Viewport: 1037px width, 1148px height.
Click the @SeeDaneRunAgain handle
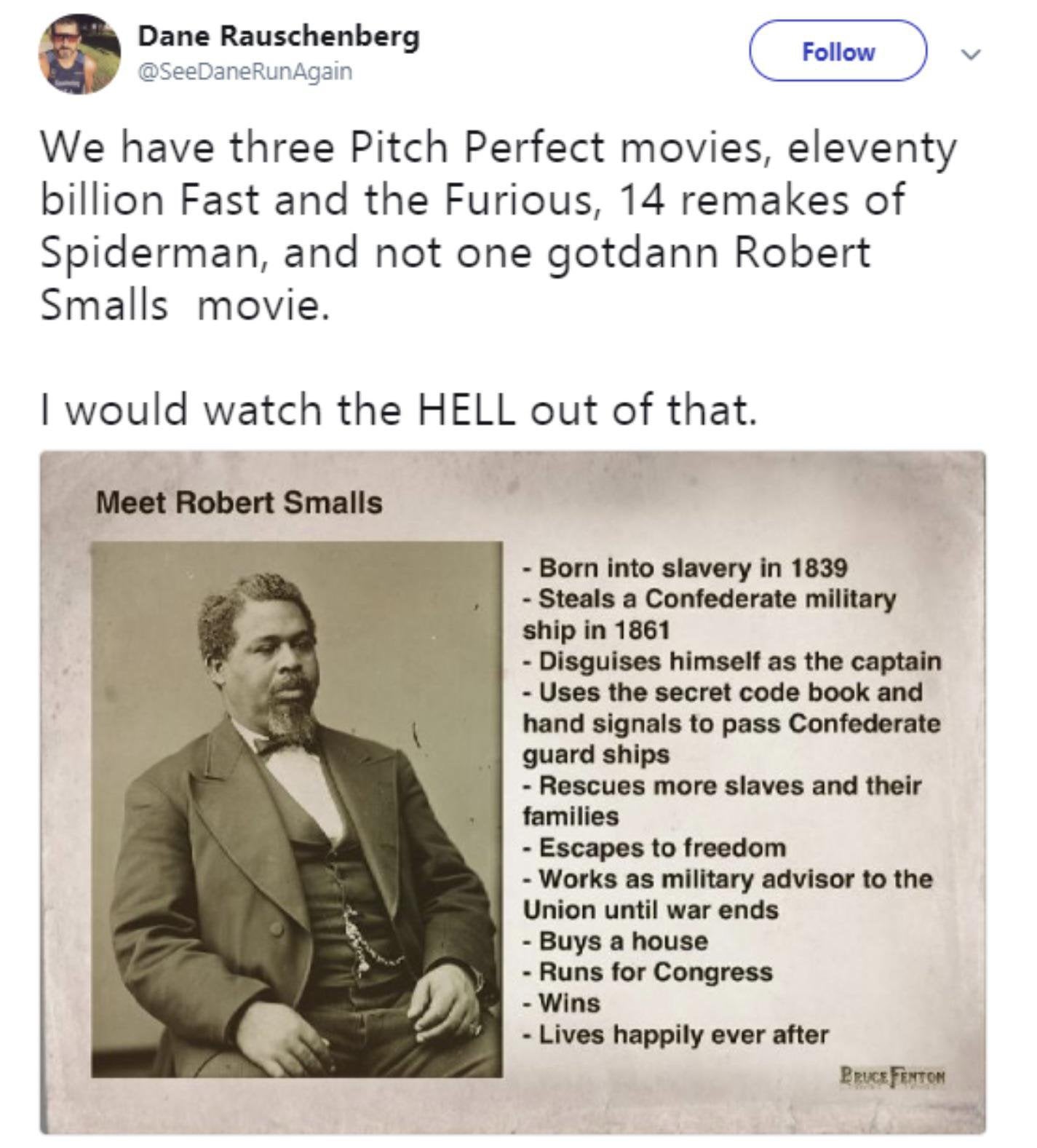(x=245, y=71)
